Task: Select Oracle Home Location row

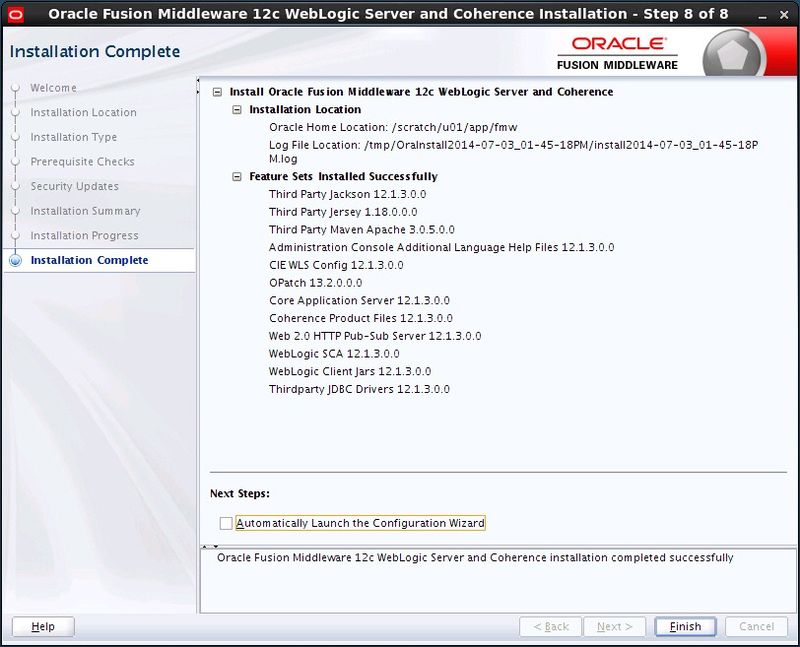Action: point(393,127)
